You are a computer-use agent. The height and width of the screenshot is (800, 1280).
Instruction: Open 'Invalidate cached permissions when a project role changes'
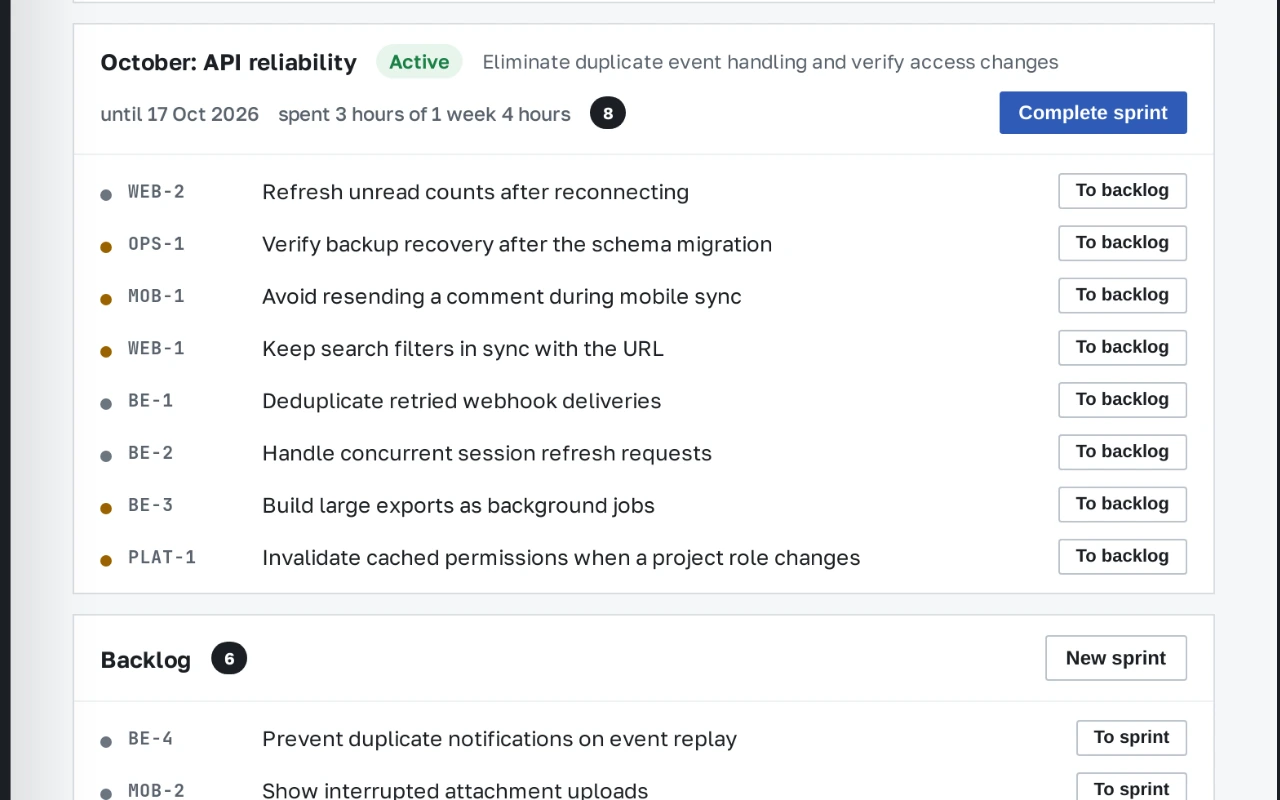[x=561, y=557]
